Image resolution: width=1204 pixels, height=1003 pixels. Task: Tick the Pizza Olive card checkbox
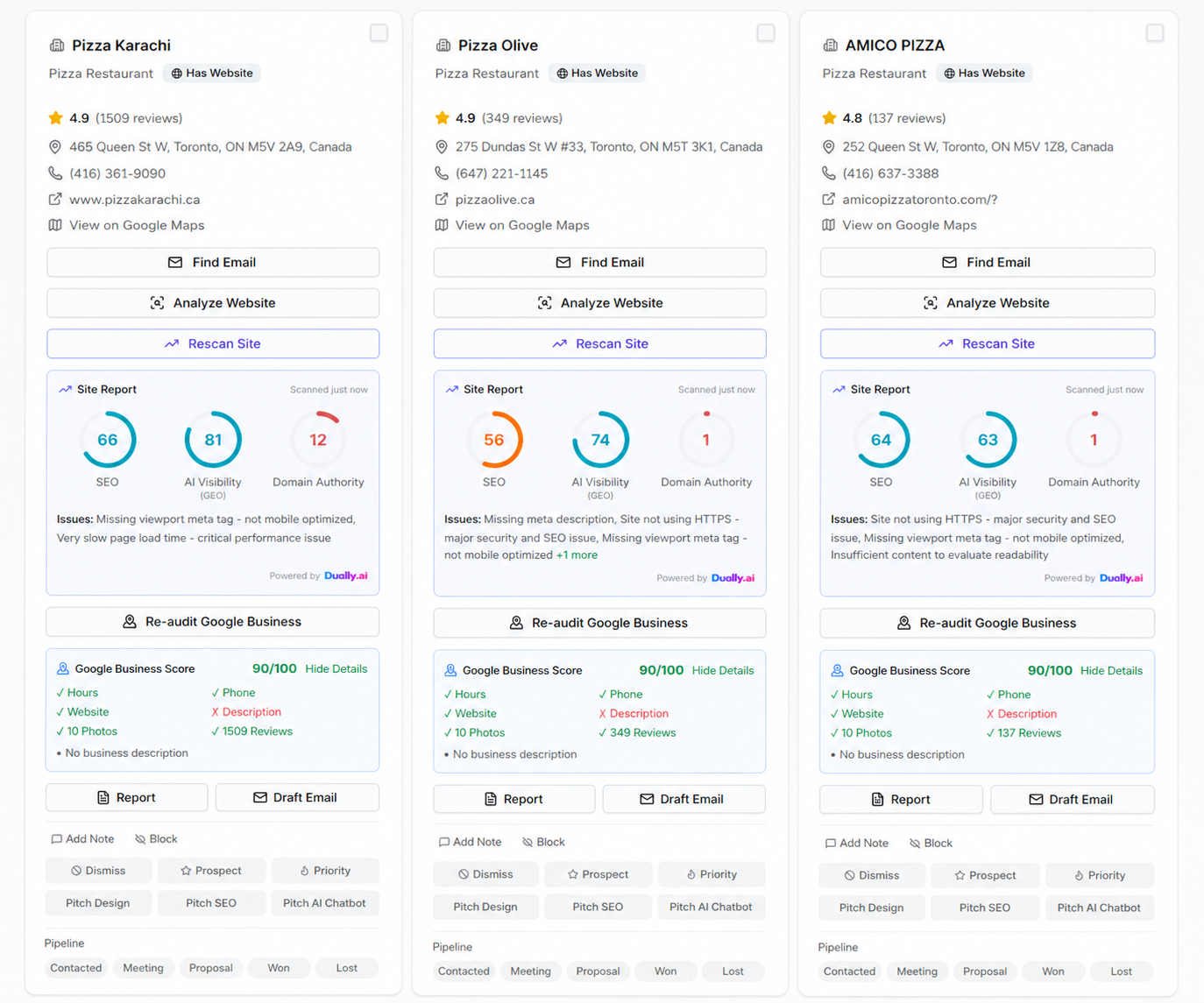(766, 33)
